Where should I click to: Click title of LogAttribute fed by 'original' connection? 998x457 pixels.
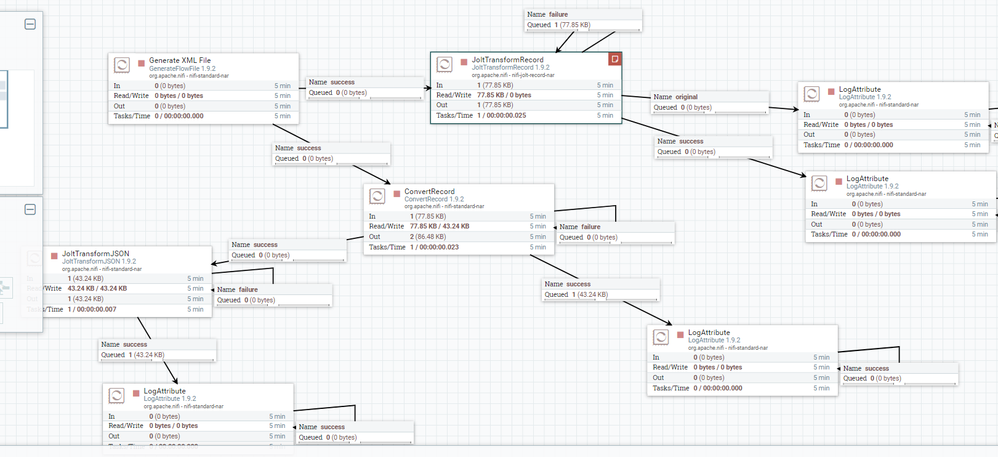[x=860, y=90]
